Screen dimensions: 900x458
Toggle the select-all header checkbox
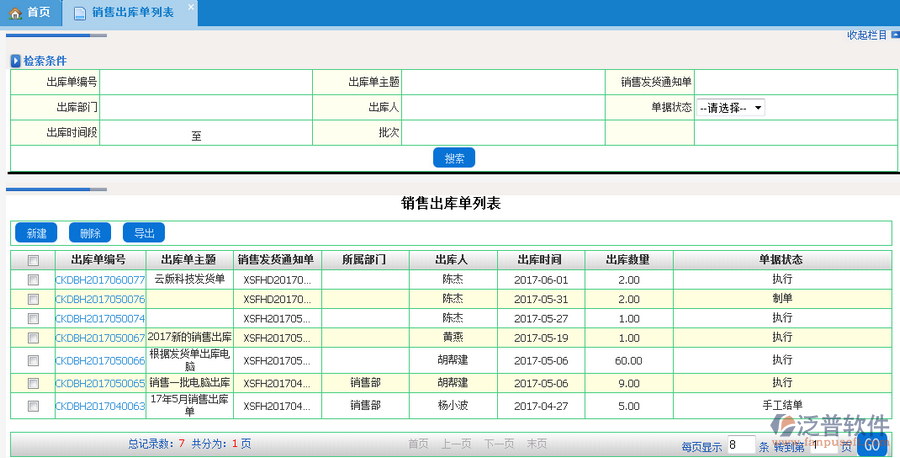[33, 260]
